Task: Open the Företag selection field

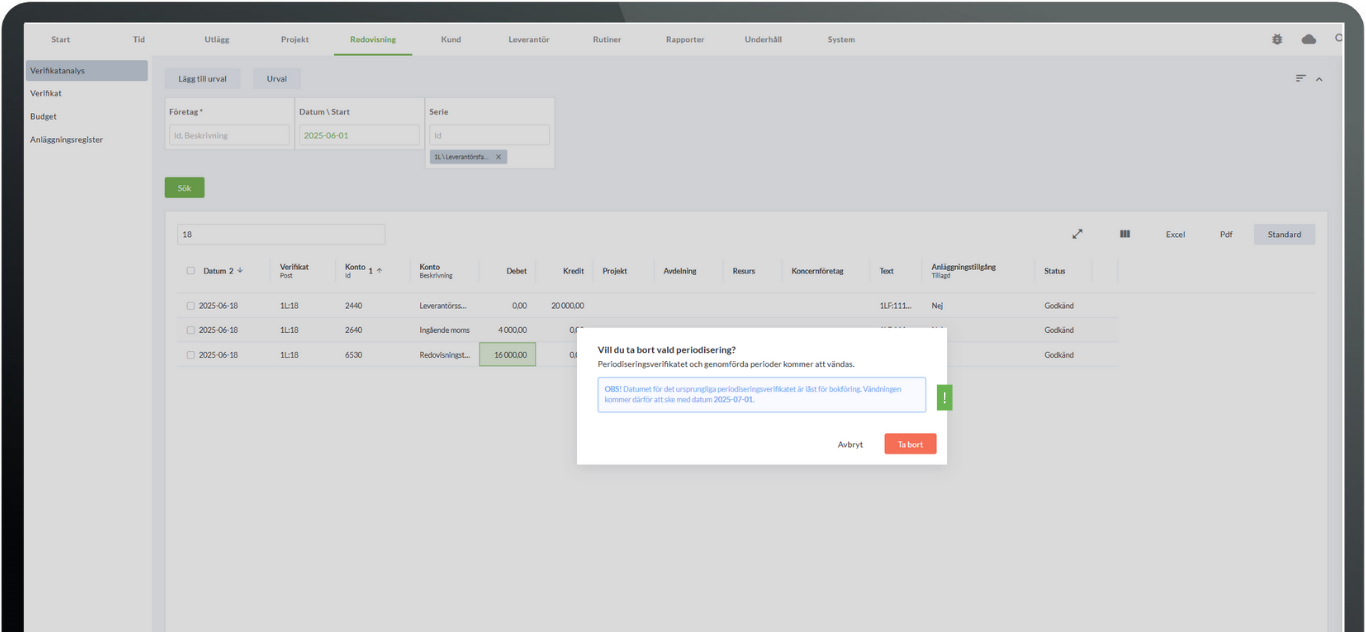Action: click(229, 135)
